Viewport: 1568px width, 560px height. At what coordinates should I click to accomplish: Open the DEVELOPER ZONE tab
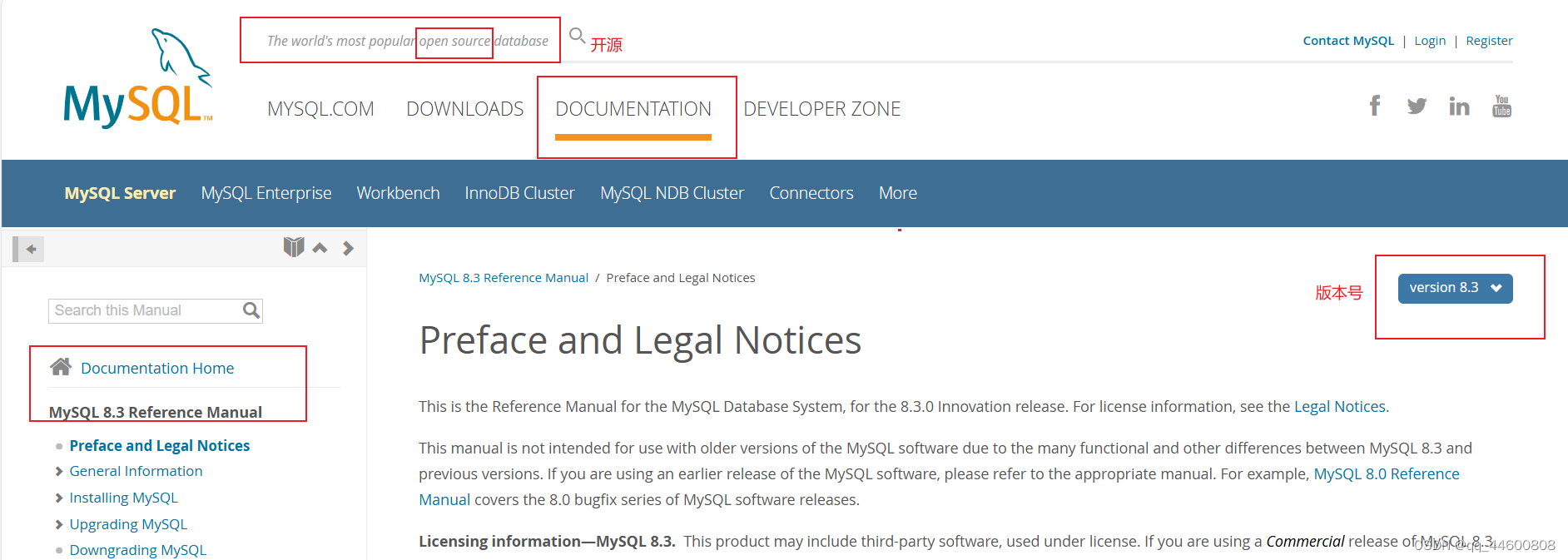pos(822,109)
